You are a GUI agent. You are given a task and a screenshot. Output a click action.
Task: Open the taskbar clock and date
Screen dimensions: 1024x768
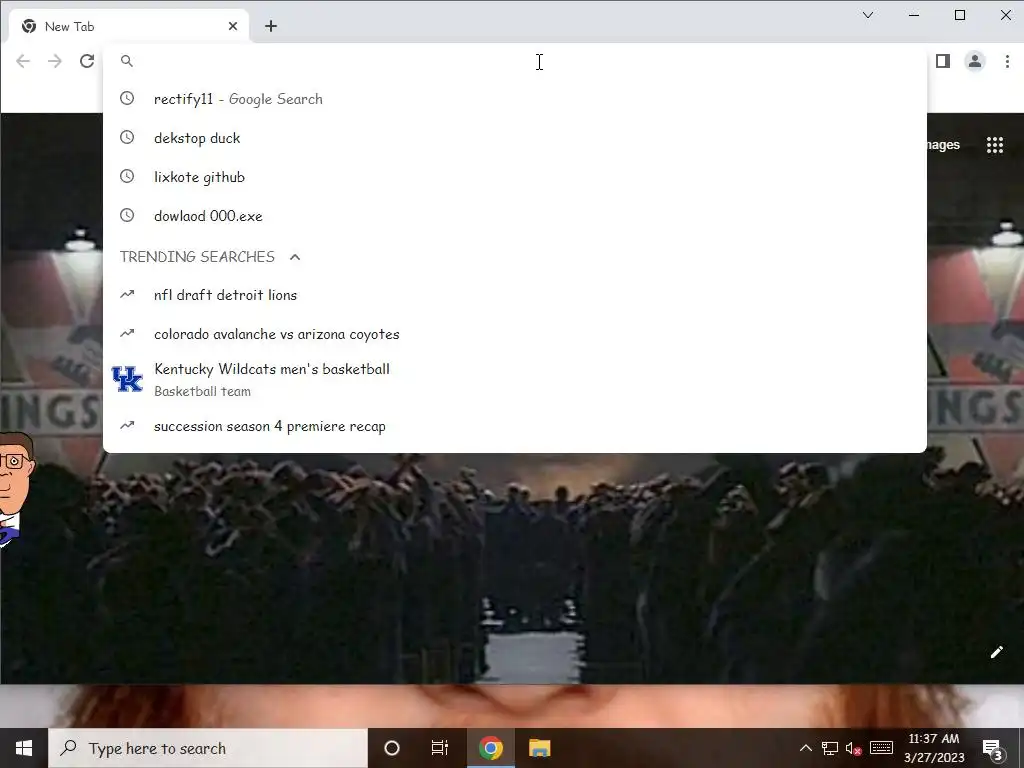click(934, 748)
